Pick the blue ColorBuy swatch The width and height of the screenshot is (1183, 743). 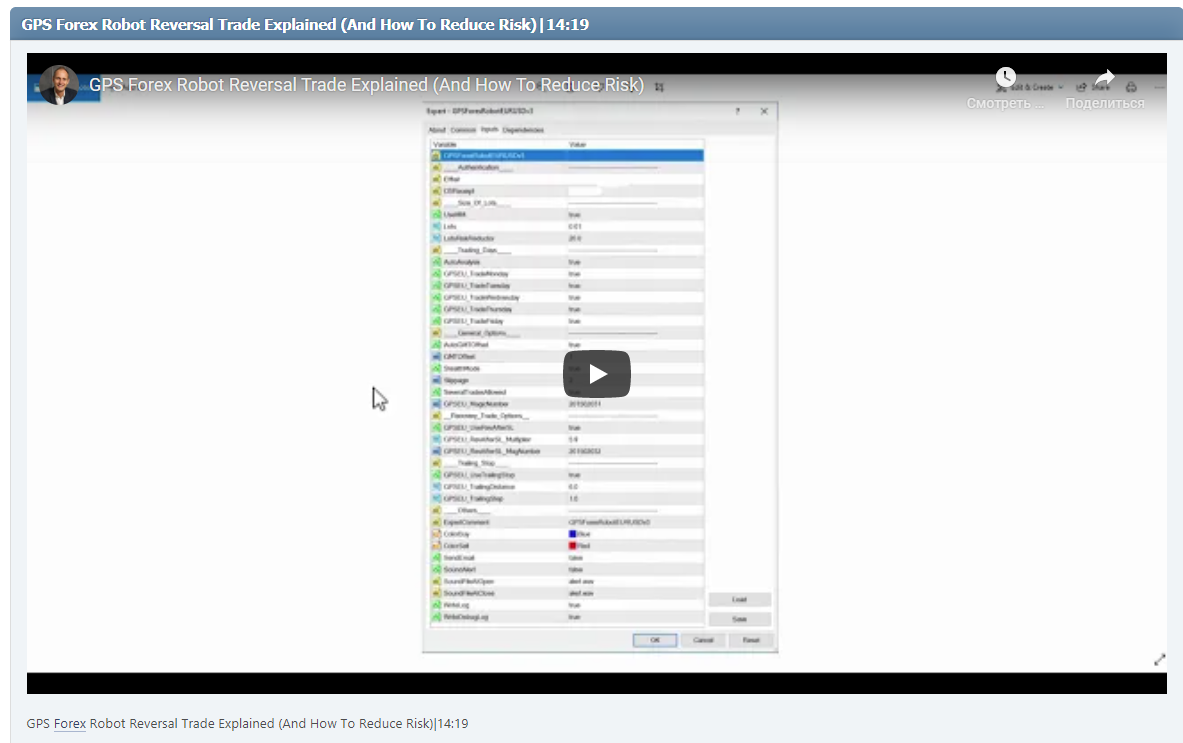coord(572,534)
